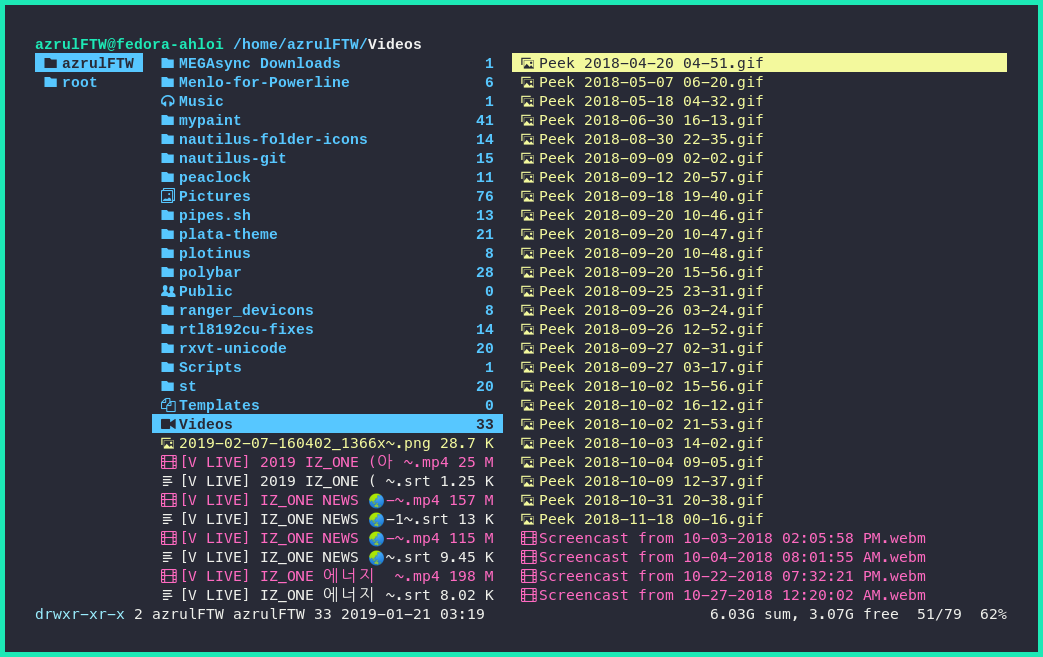Click film icon of the 157 M mp4

pos(168,500)
